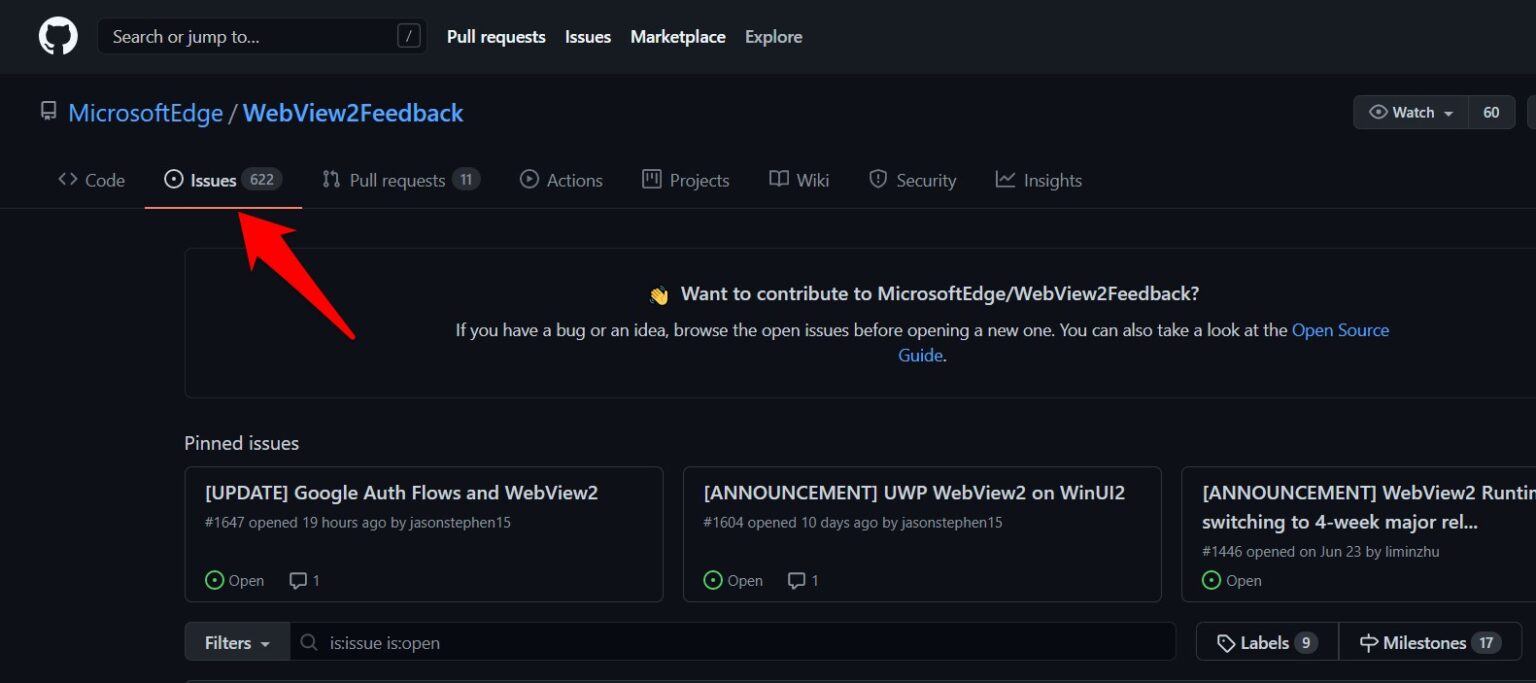Open pinned WebView2 Runtime announcement issue
This screenshot has width=1536, height=683.
1368,507
